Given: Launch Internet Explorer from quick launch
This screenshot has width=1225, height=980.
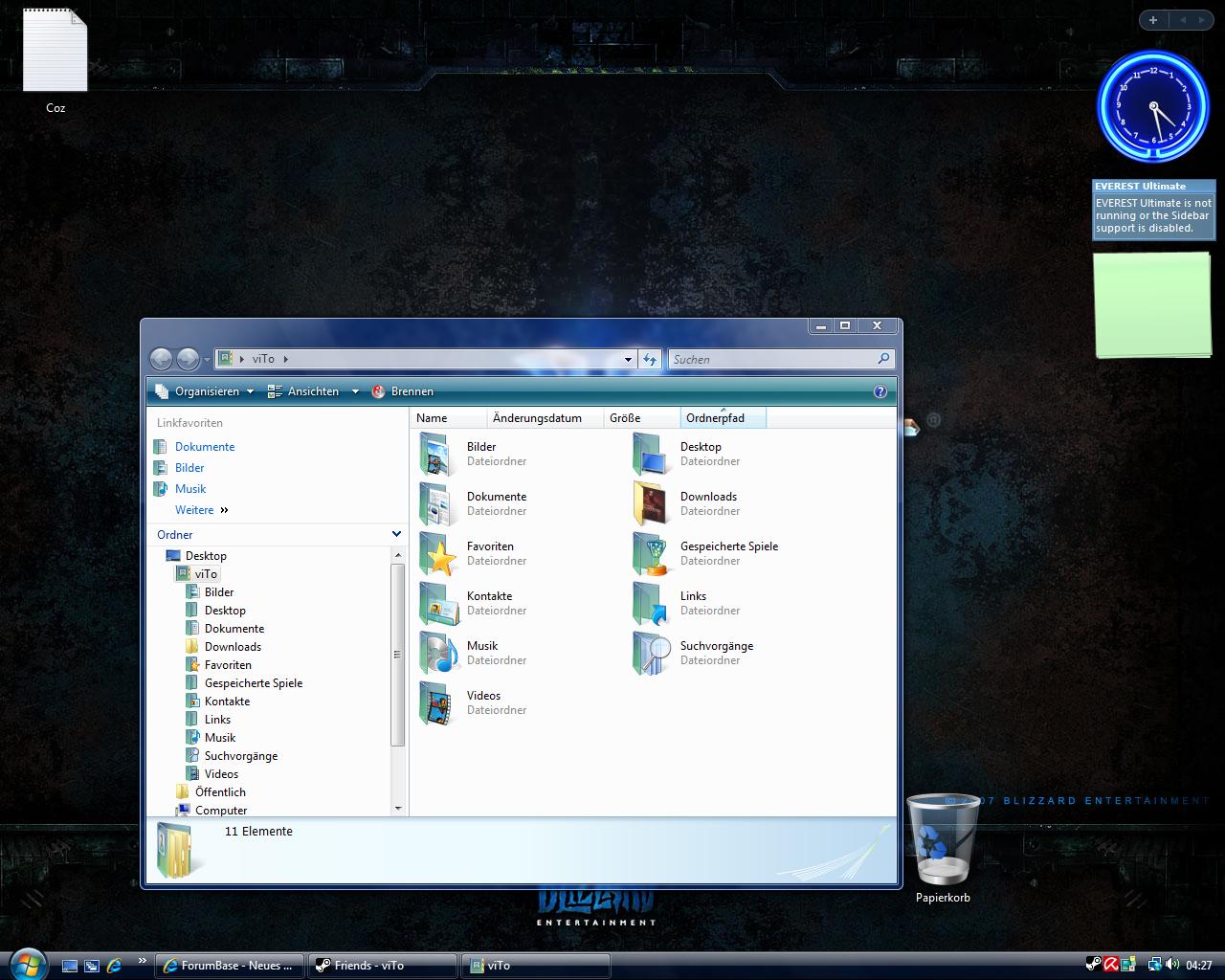Looking at the screenshot, I should [x=115, y=966].
